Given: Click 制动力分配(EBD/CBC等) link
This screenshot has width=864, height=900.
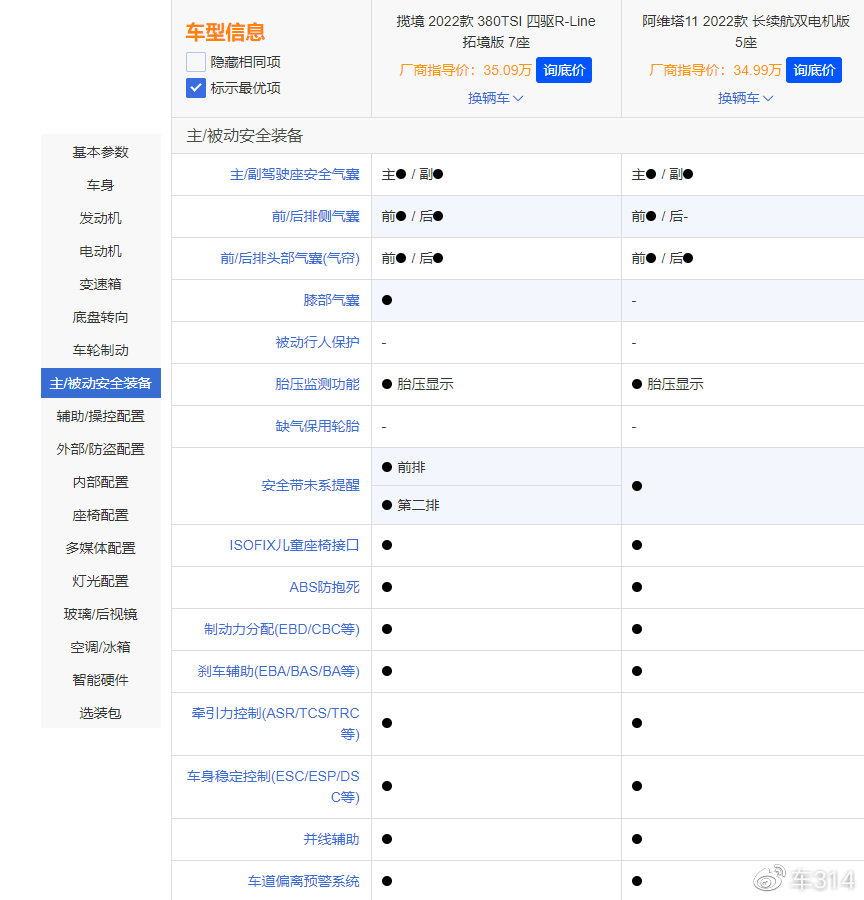Looking at the screenshot, I should click(282, 629).
